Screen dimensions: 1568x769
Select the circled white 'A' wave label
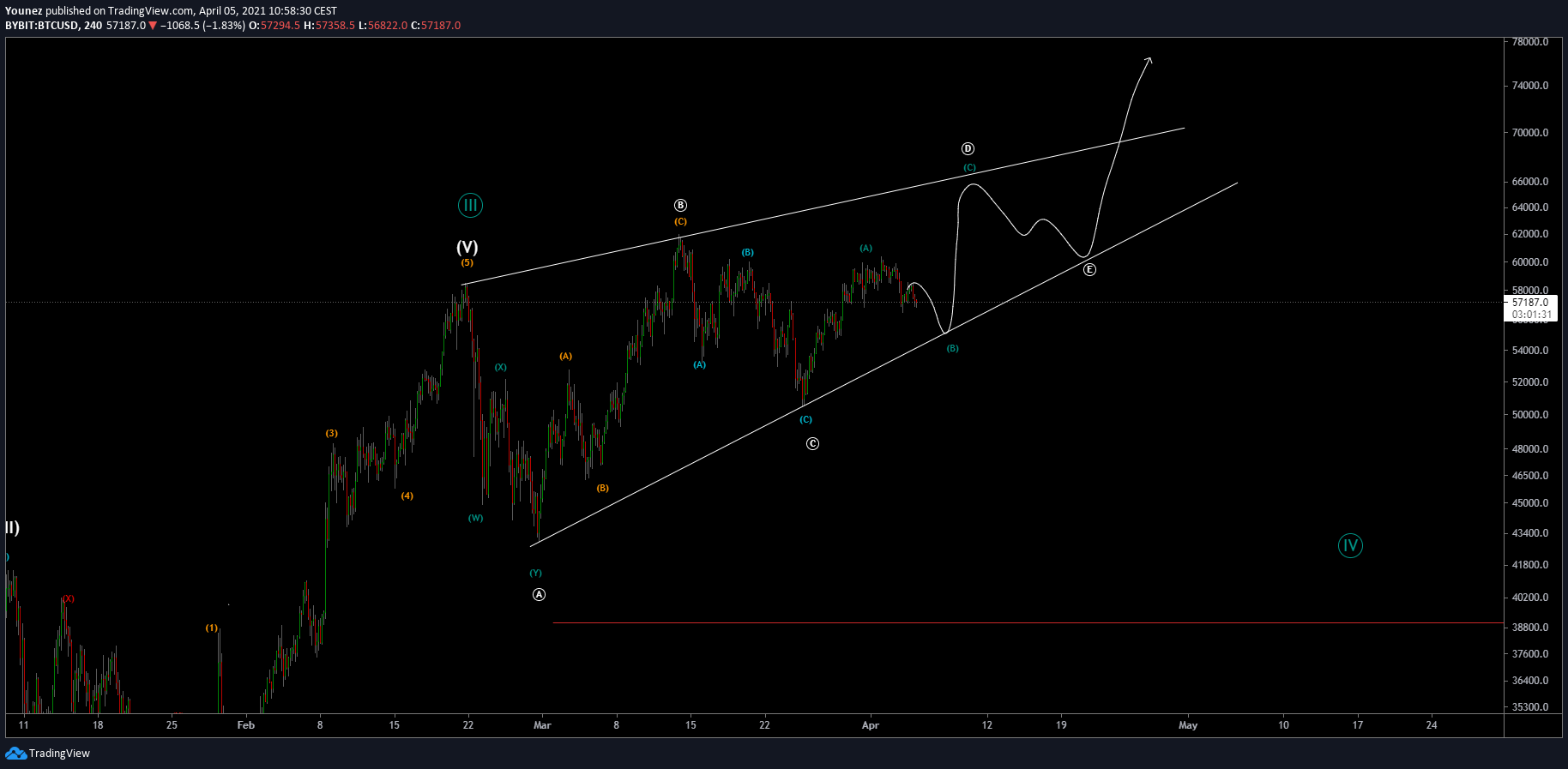(x=539, y=594)
